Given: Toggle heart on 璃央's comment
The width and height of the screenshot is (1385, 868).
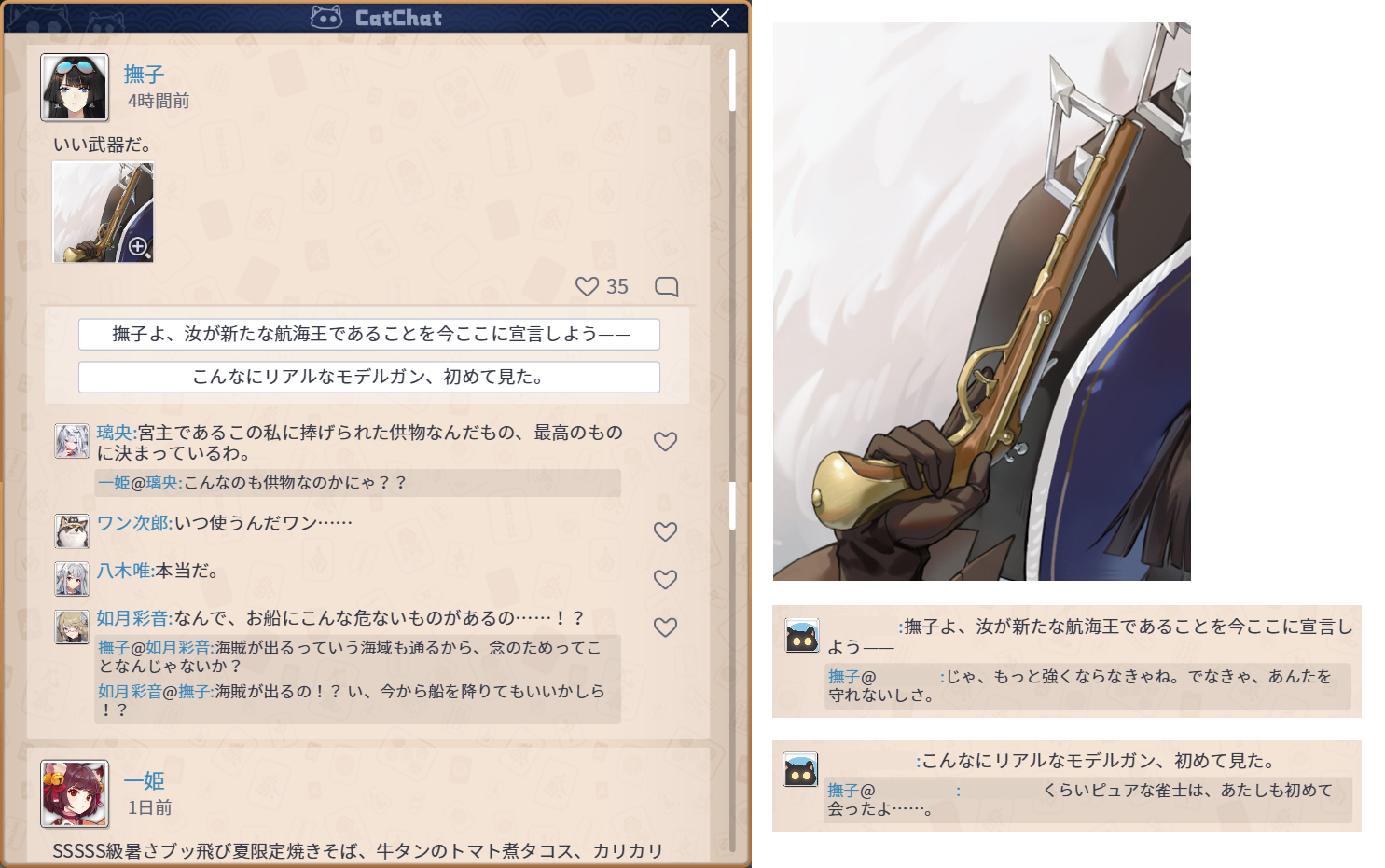Looking at the screenshot, I should coord(665,441).
